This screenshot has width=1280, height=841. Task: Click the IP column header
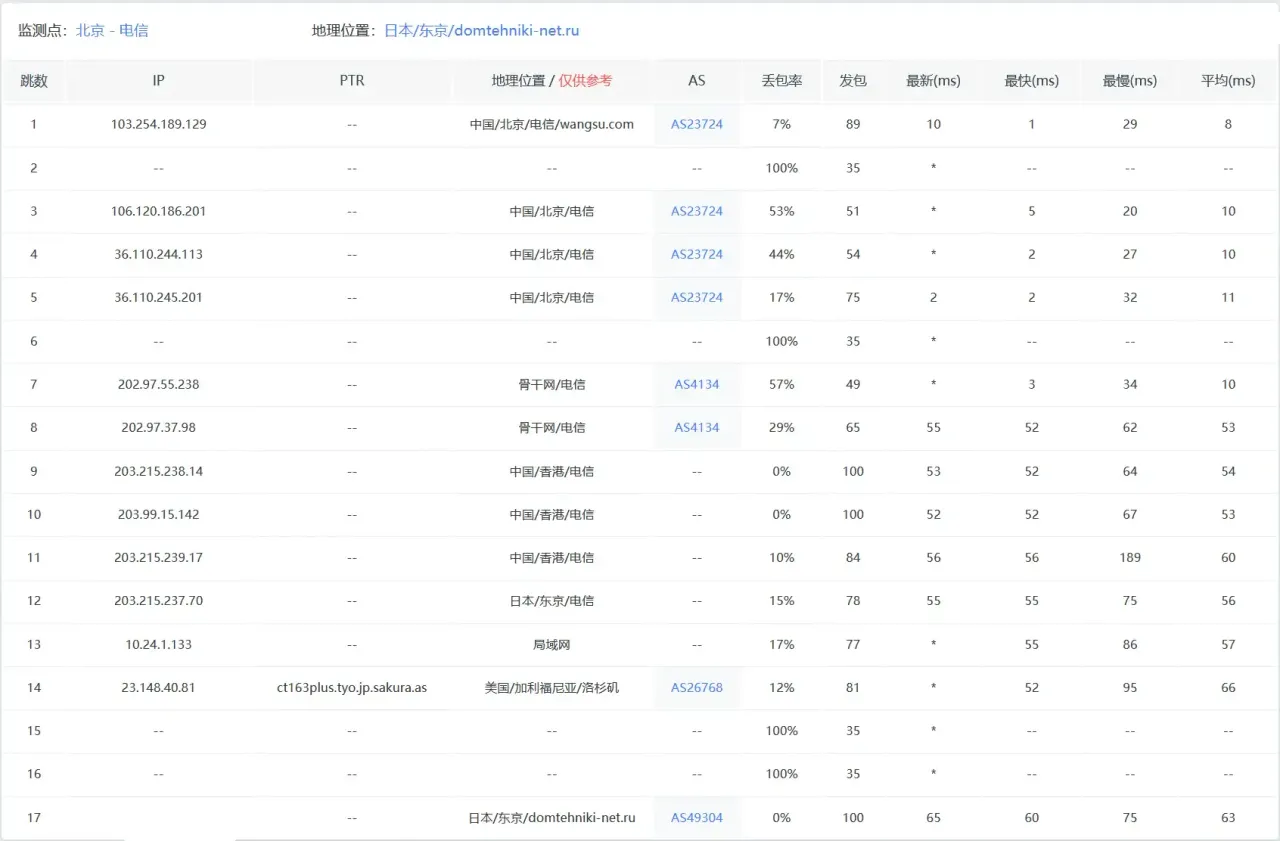[158, 81]
